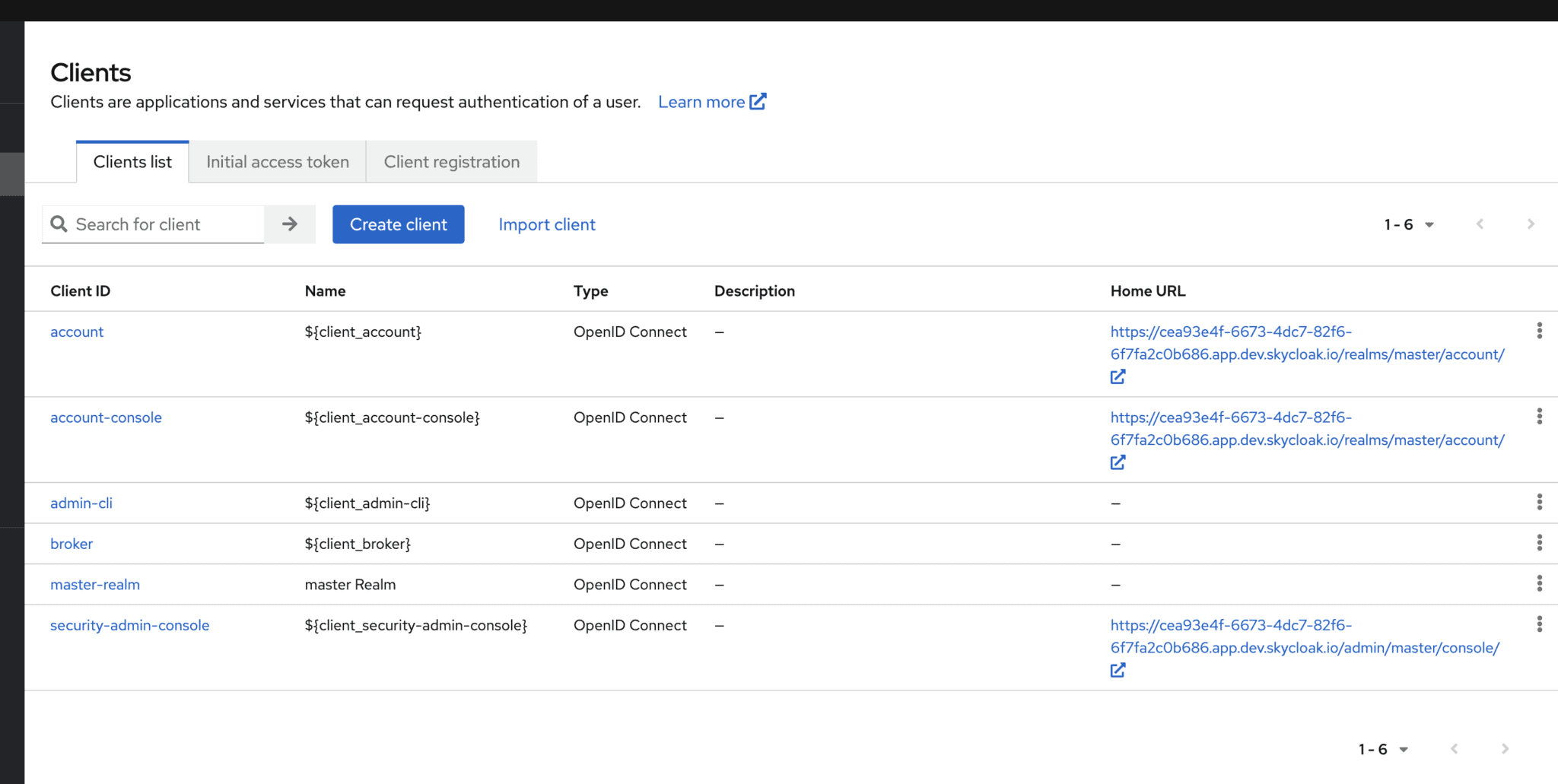Open actions menu for admin-cli row
Image resolution: width=1558 pixels, height=784 pixels.
click(x=1539, y=503)
